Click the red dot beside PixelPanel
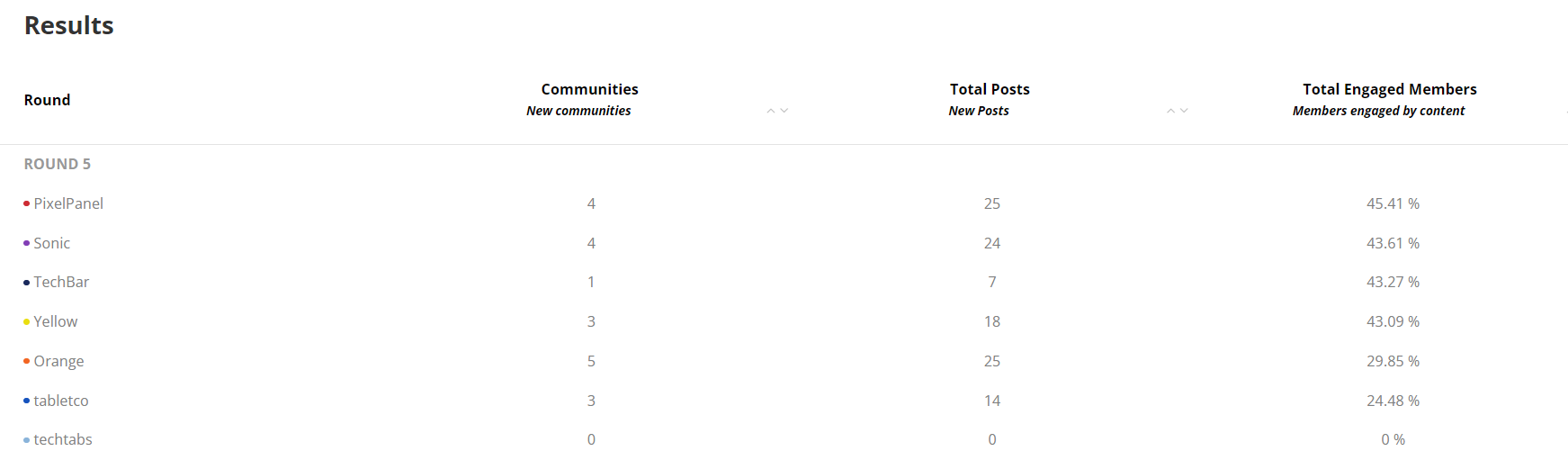Viewport: 1568px width, 460px height. [26, 203]
